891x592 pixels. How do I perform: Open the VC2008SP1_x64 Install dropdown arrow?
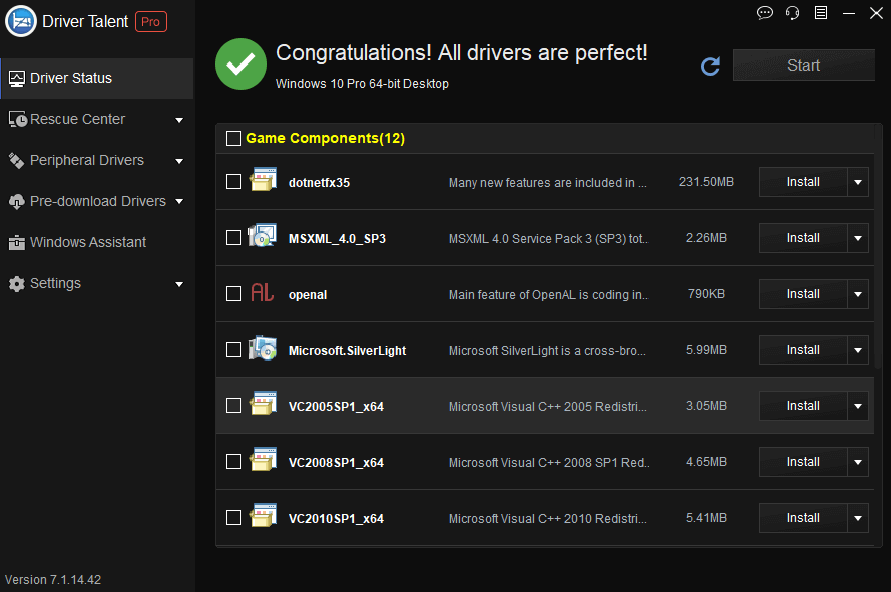pyautogui.click(x=858, y=461)
